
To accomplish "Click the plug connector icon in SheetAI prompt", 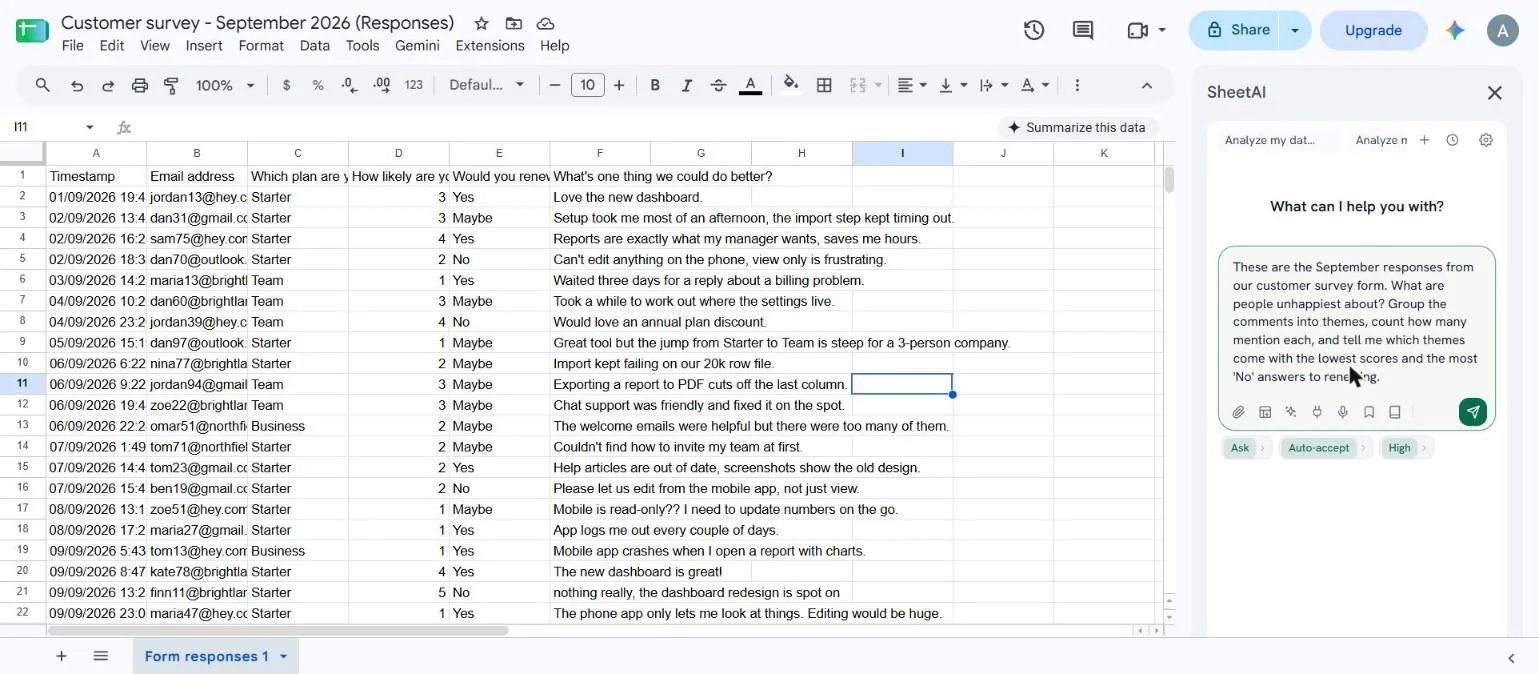I will coord(1317,412).
